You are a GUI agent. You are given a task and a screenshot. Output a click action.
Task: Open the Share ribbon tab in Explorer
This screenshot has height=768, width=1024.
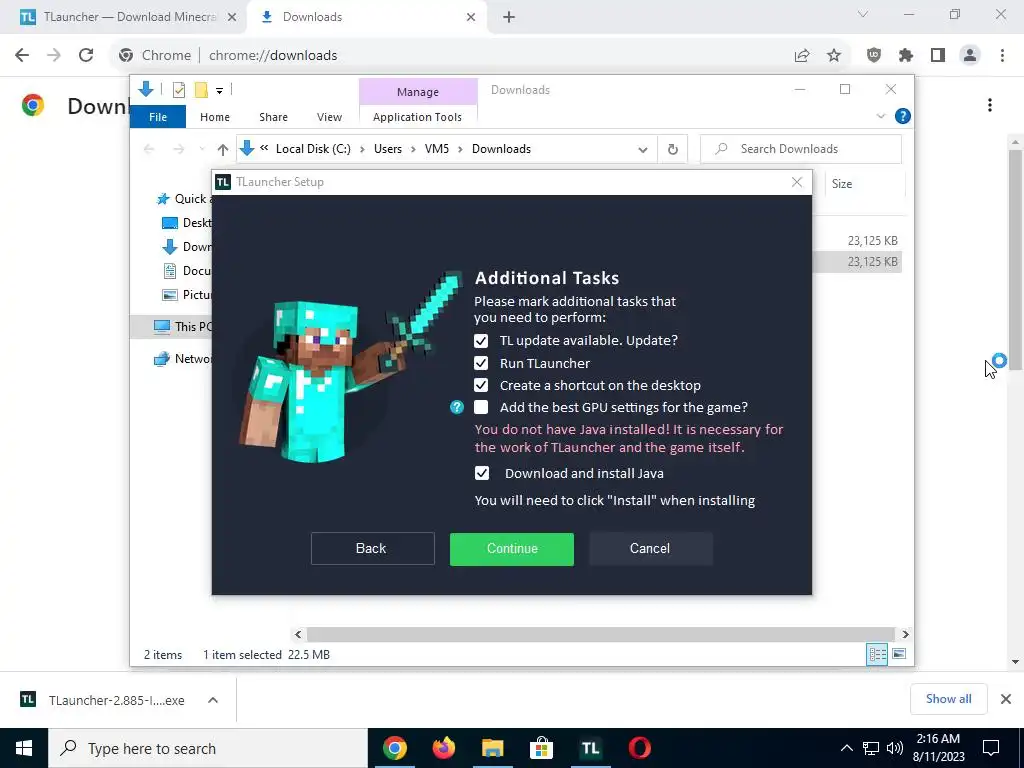coord(273,117)
